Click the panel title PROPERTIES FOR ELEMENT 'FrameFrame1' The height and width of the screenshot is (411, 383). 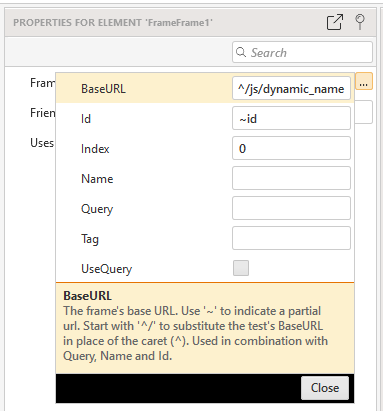113,23
